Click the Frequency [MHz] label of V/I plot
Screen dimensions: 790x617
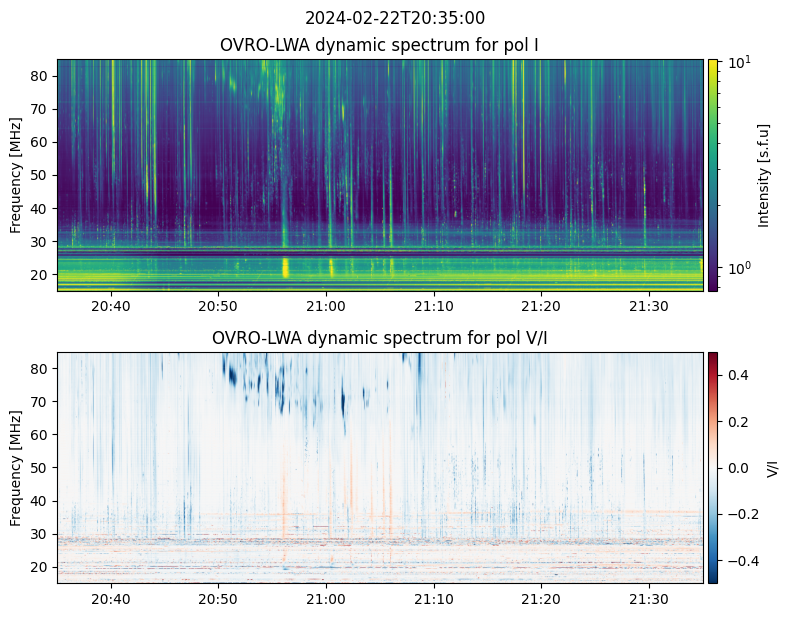(16, 468)
